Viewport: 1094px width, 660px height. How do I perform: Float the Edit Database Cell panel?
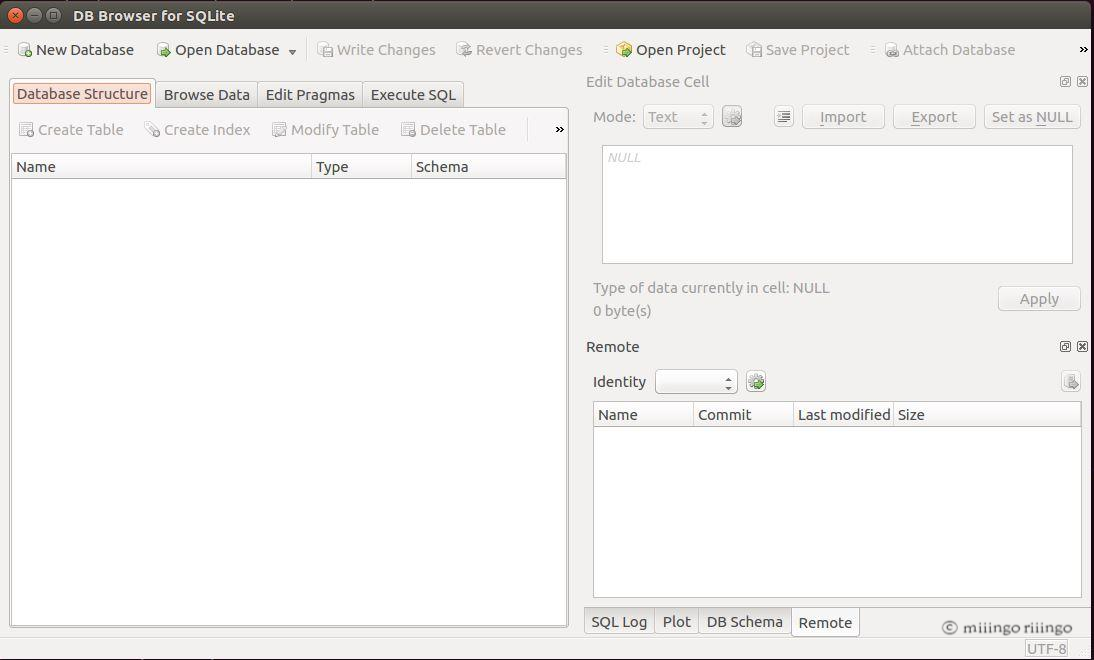click(1065, 82)
